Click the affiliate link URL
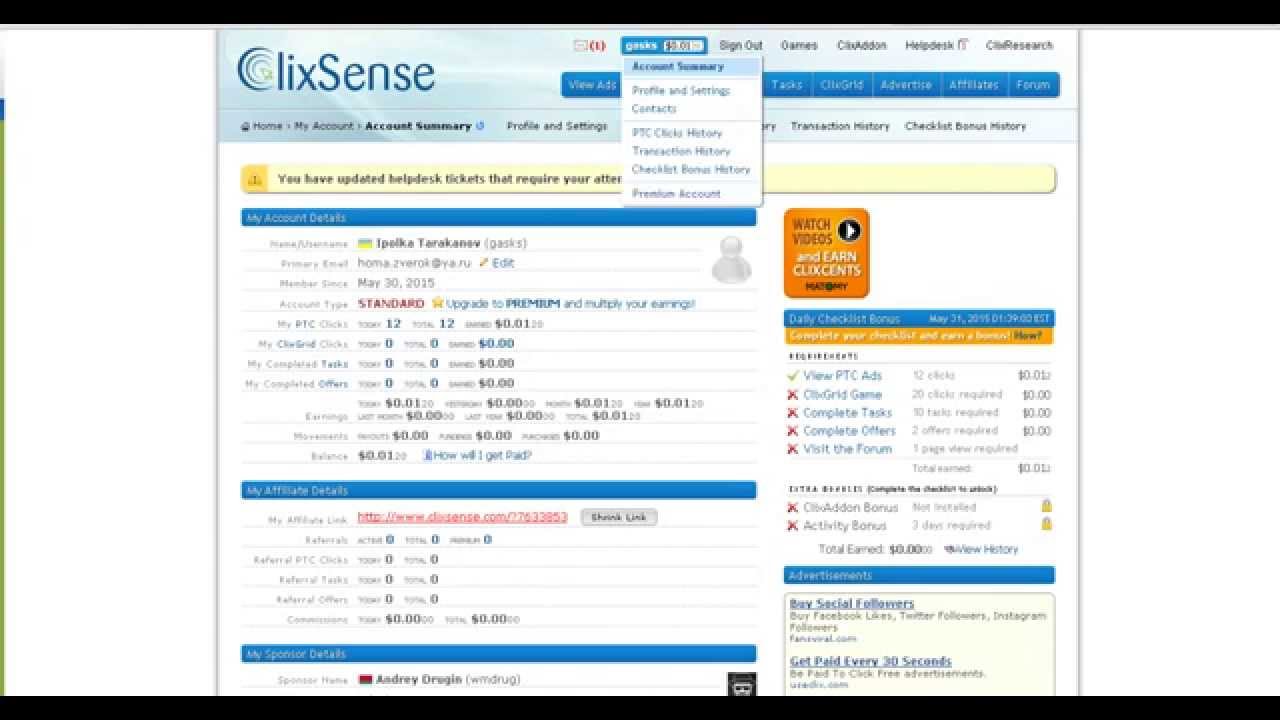Viewport: 1280px width, 720px height. point(462,517)
